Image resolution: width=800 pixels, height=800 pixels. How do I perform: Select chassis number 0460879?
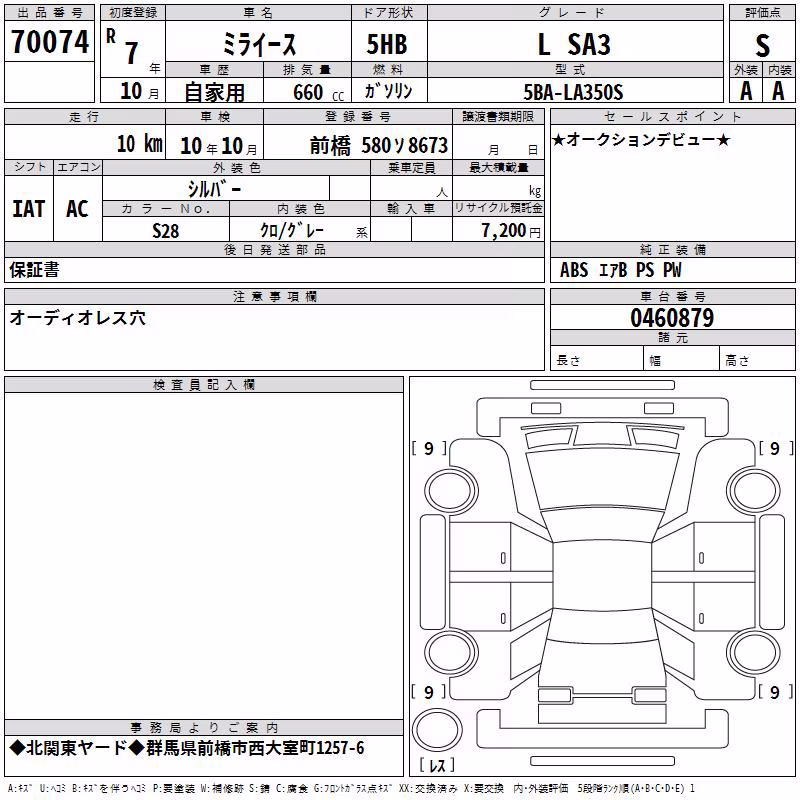click(672, 318)
